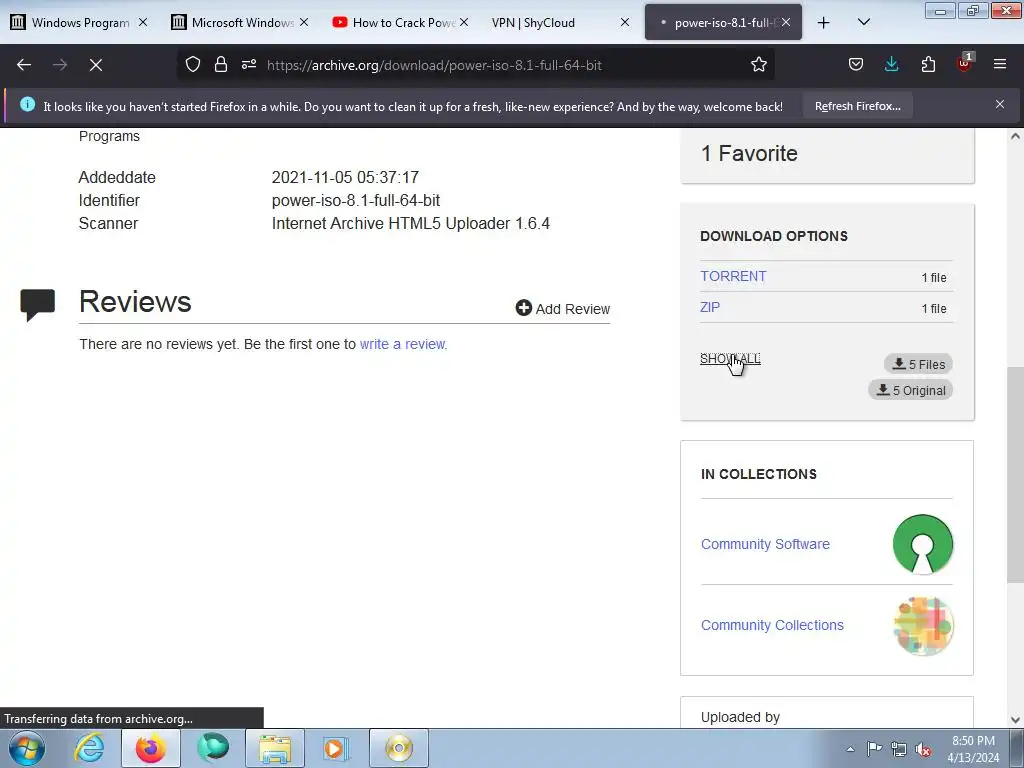Open site permissions icon in address bar
This screenshot has height=768, width=1024.
[x=249, y=64]
